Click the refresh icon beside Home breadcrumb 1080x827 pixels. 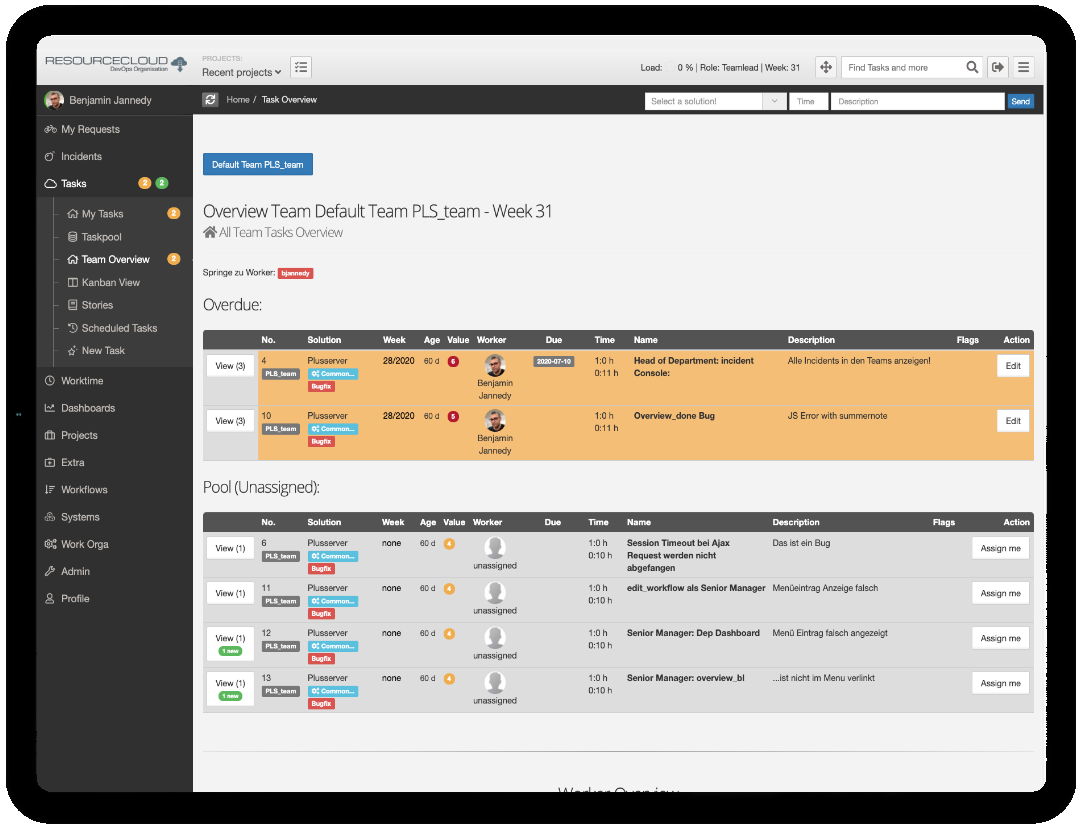(x=210, y=100)
